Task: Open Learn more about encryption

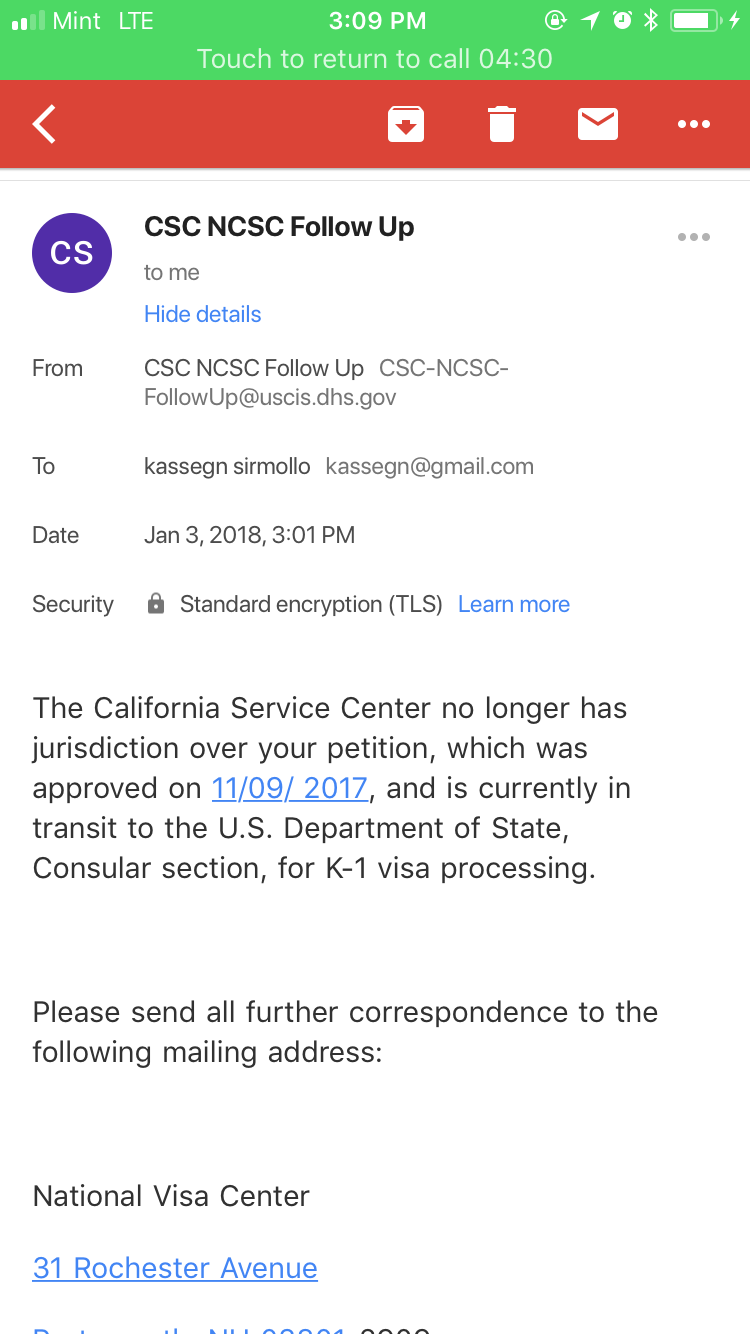Action: [x=514, y=604]
